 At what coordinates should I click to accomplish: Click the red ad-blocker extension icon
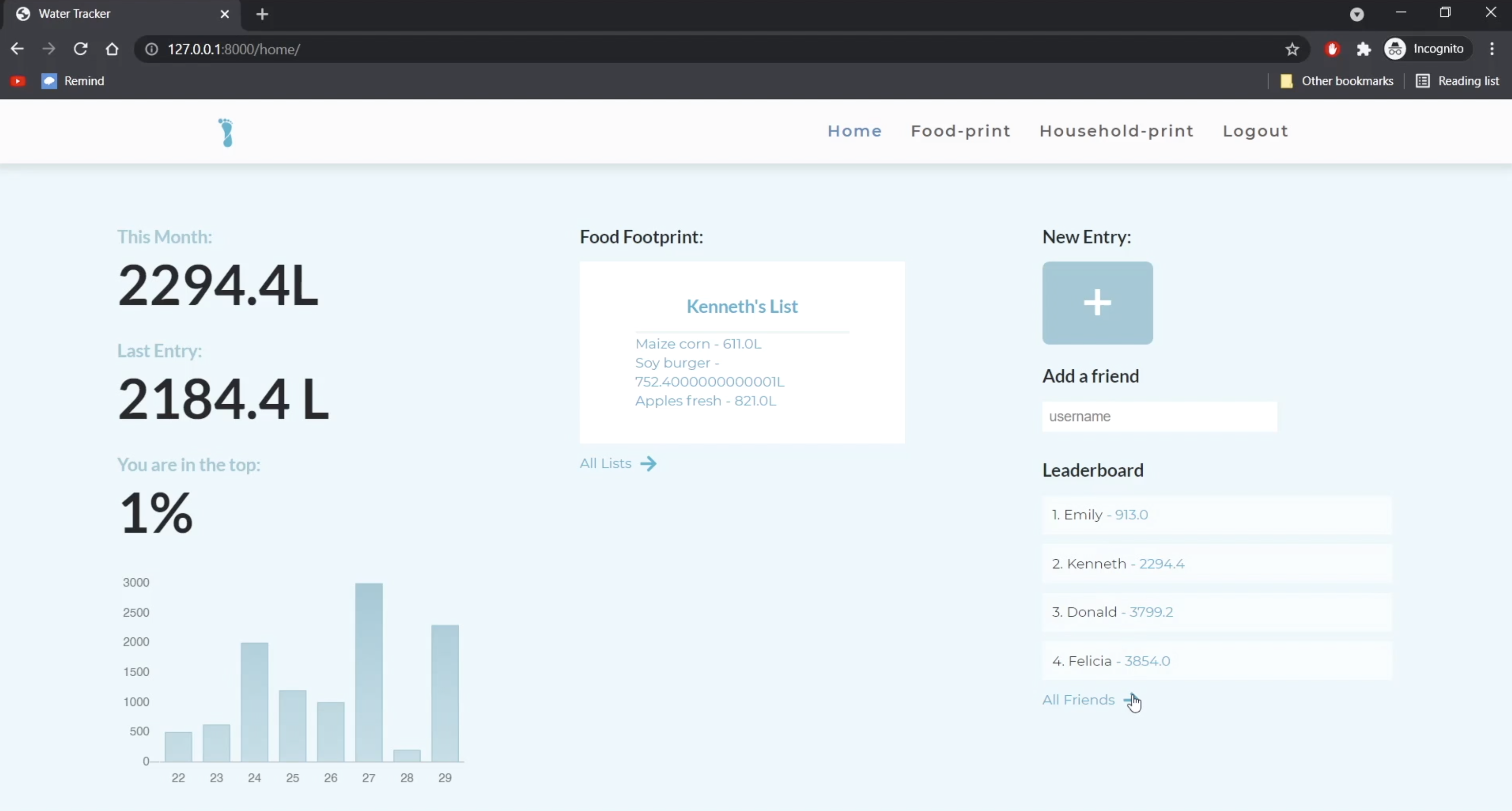coord(1333,49)
